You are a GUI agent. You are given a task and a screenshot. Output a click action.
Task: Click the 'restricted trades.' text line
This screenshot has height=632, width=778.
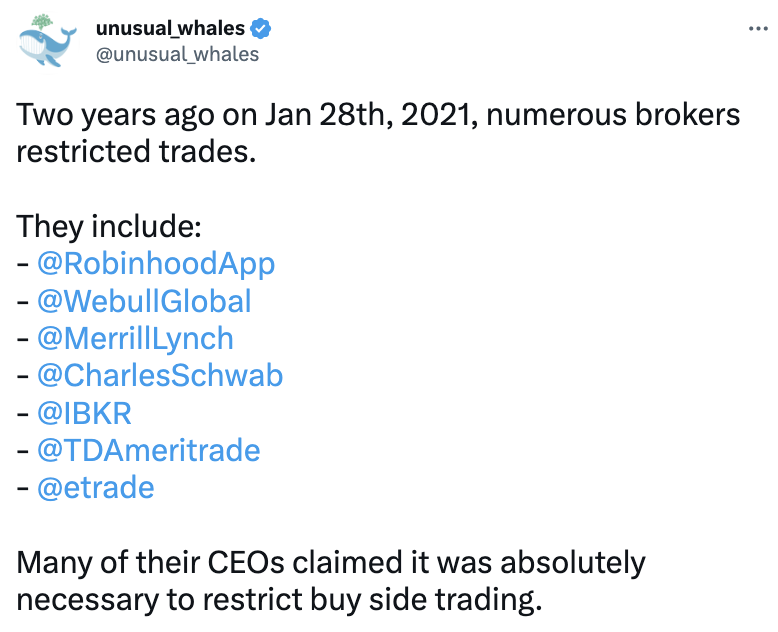click(x=136, y=151)
